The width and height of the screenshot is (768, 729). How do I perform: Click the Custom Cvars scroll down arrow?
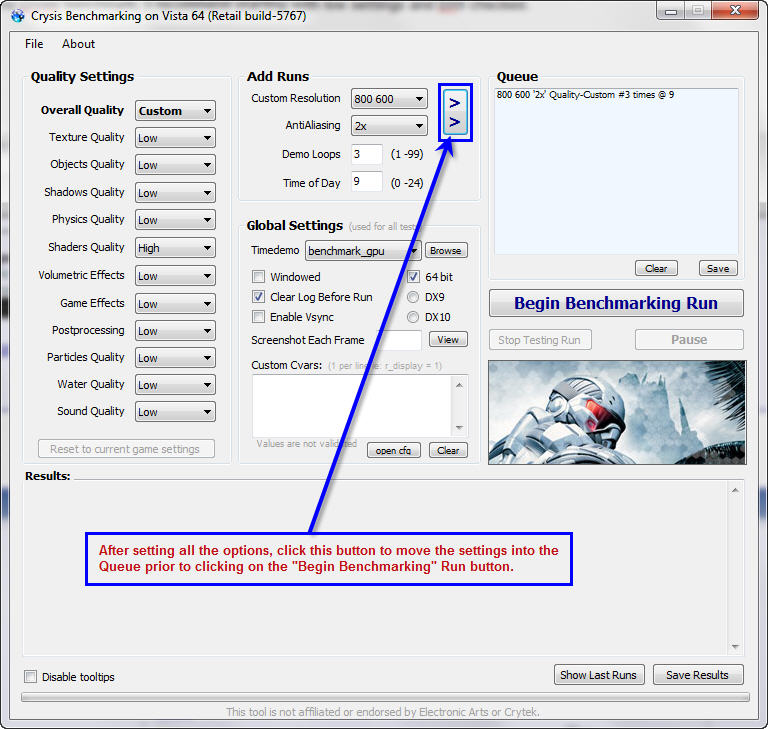point(459,428)
